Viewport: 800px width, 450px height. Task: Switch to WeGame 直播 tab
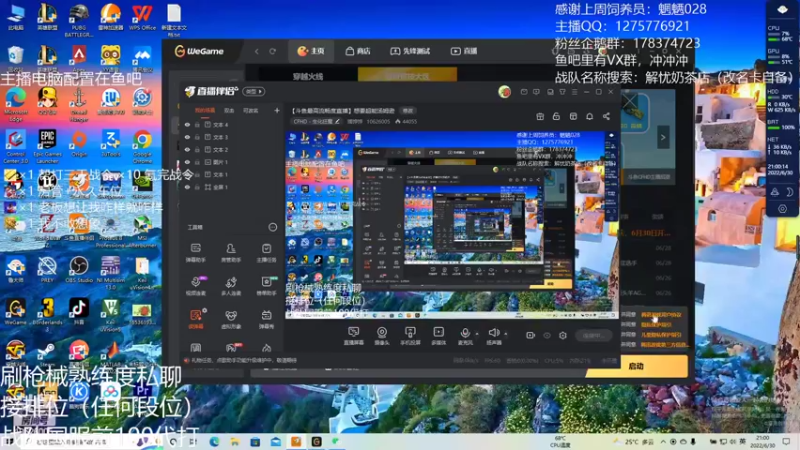coord(464,51)
